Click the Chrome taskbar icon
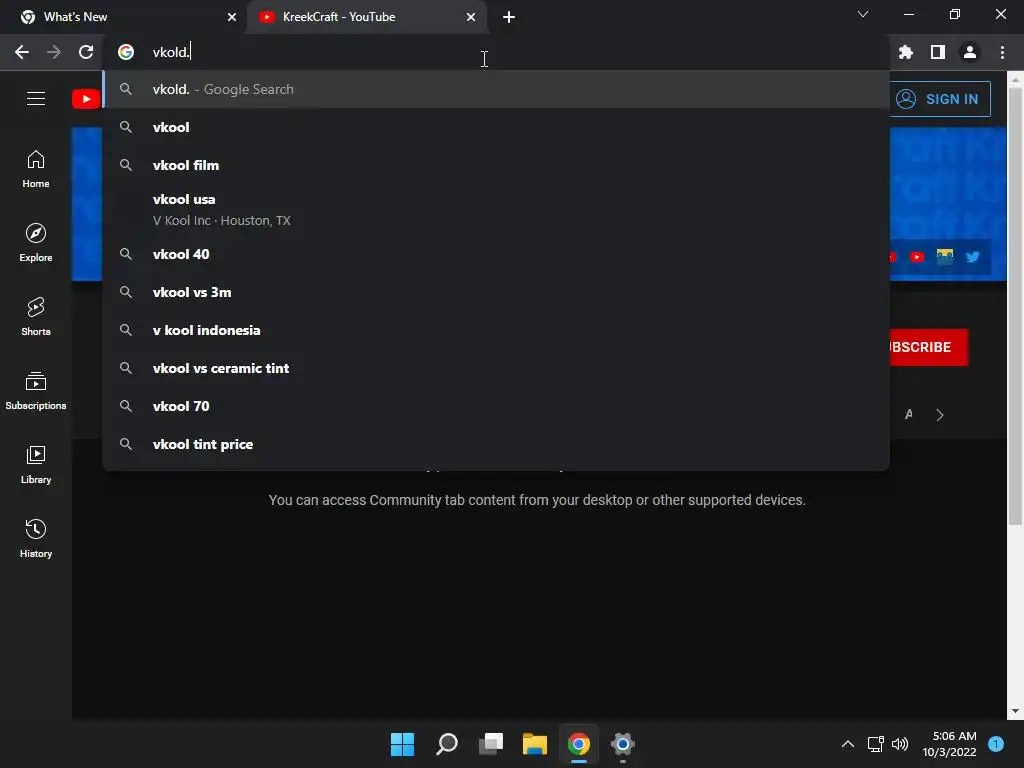 coord(579,744)
